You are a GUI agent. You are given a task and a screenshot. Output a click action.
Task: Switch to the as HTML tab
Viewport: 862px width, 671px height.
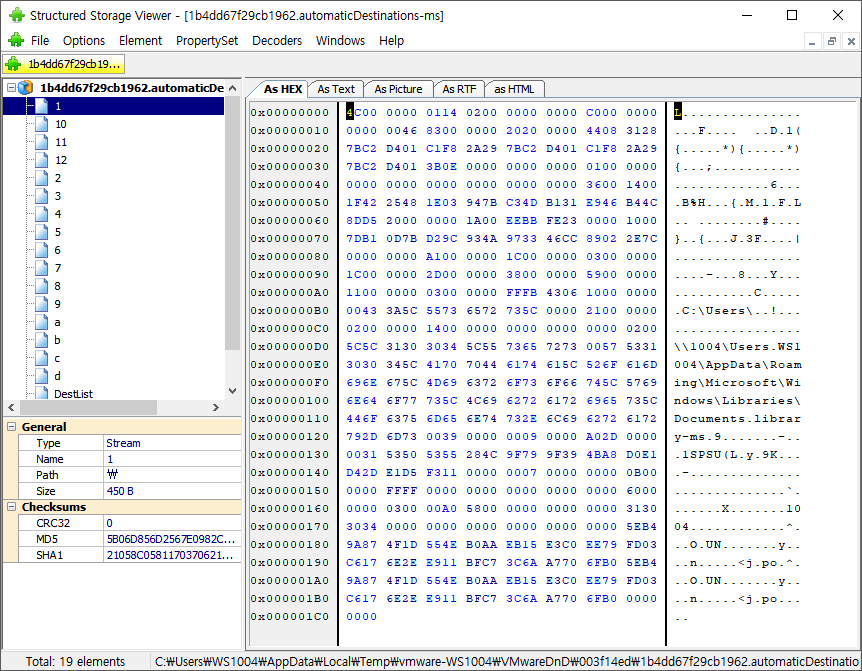coord(514,89)
